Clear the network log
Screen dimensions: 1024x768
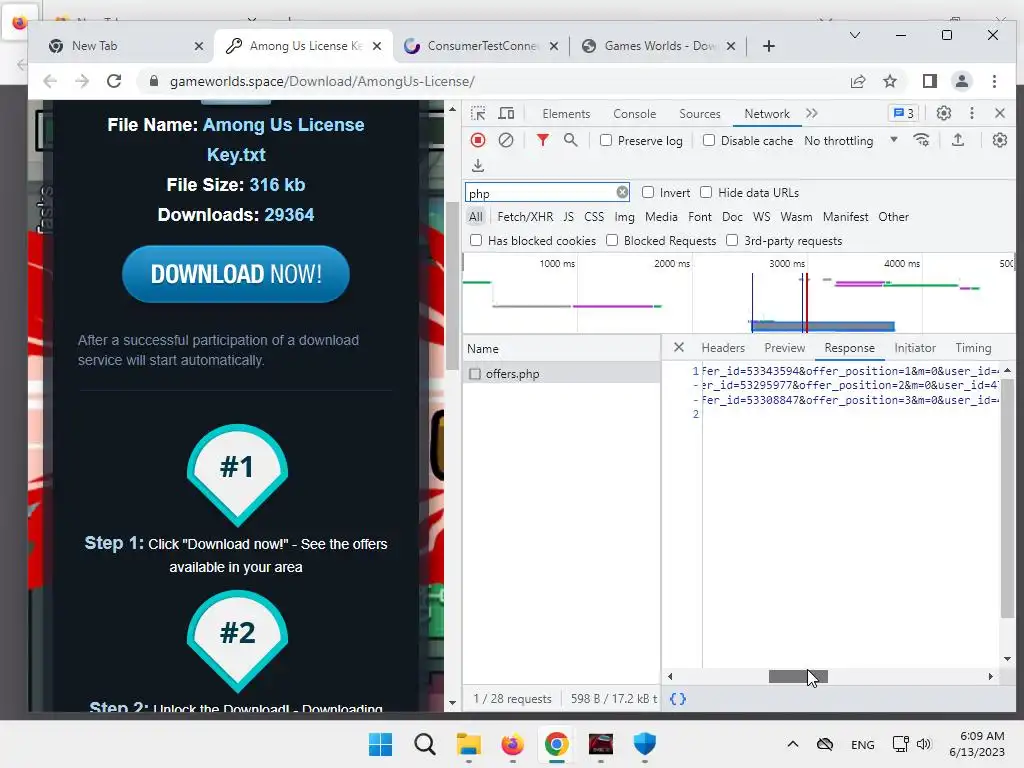505,140
